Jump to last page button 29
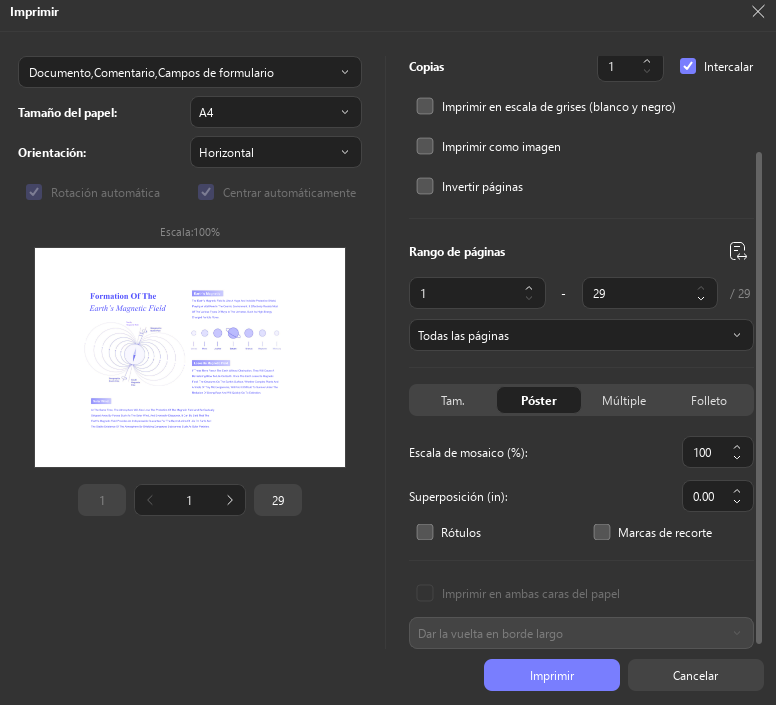776x705 pixels. tap(278, 500)
